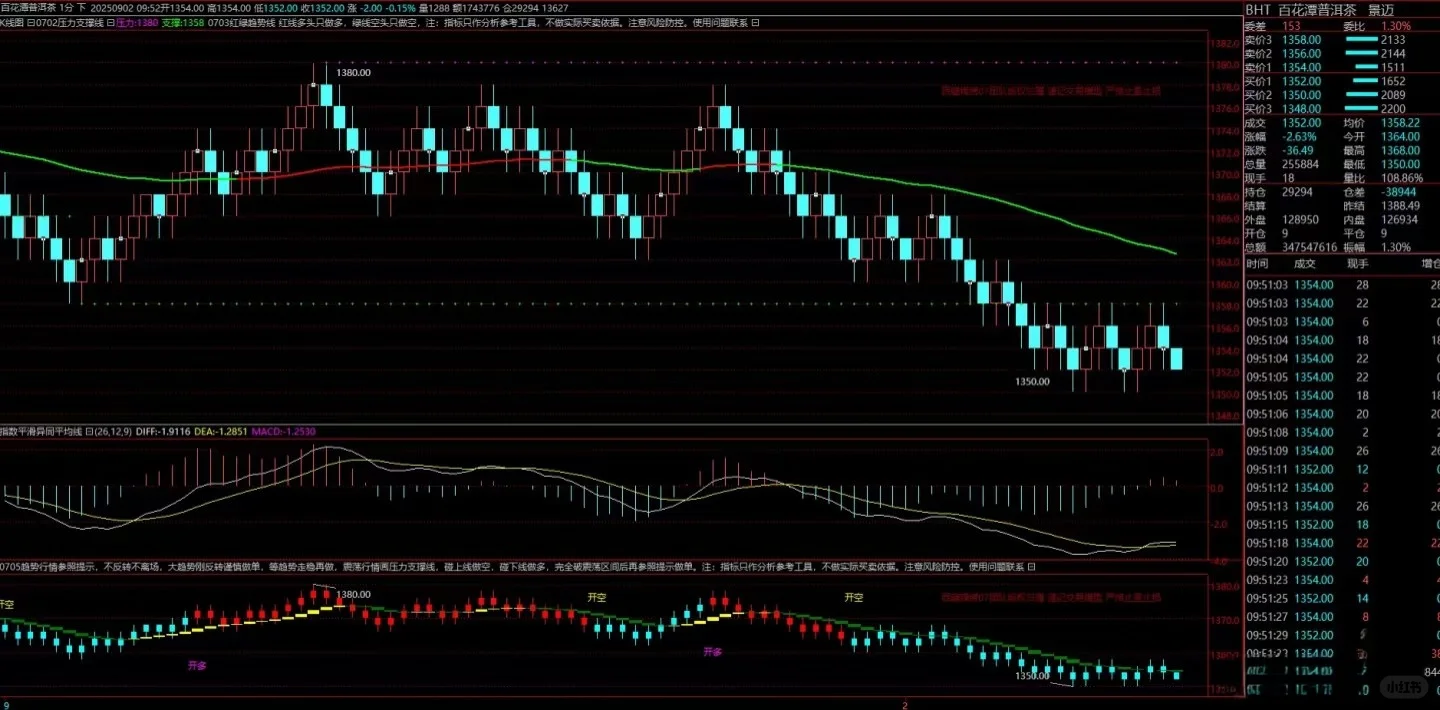Click the 买价1 volume bar for 1652
This screenshot has height=710, width=1440.
[x=1365, y=81]
